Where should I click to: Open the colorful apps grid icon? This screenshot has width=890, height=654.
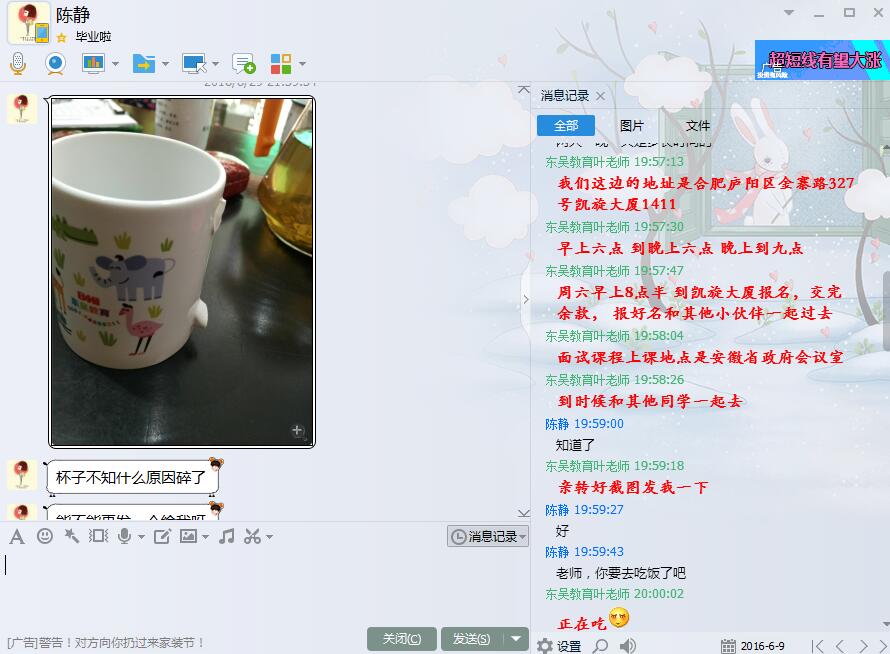tap(281, 64)
